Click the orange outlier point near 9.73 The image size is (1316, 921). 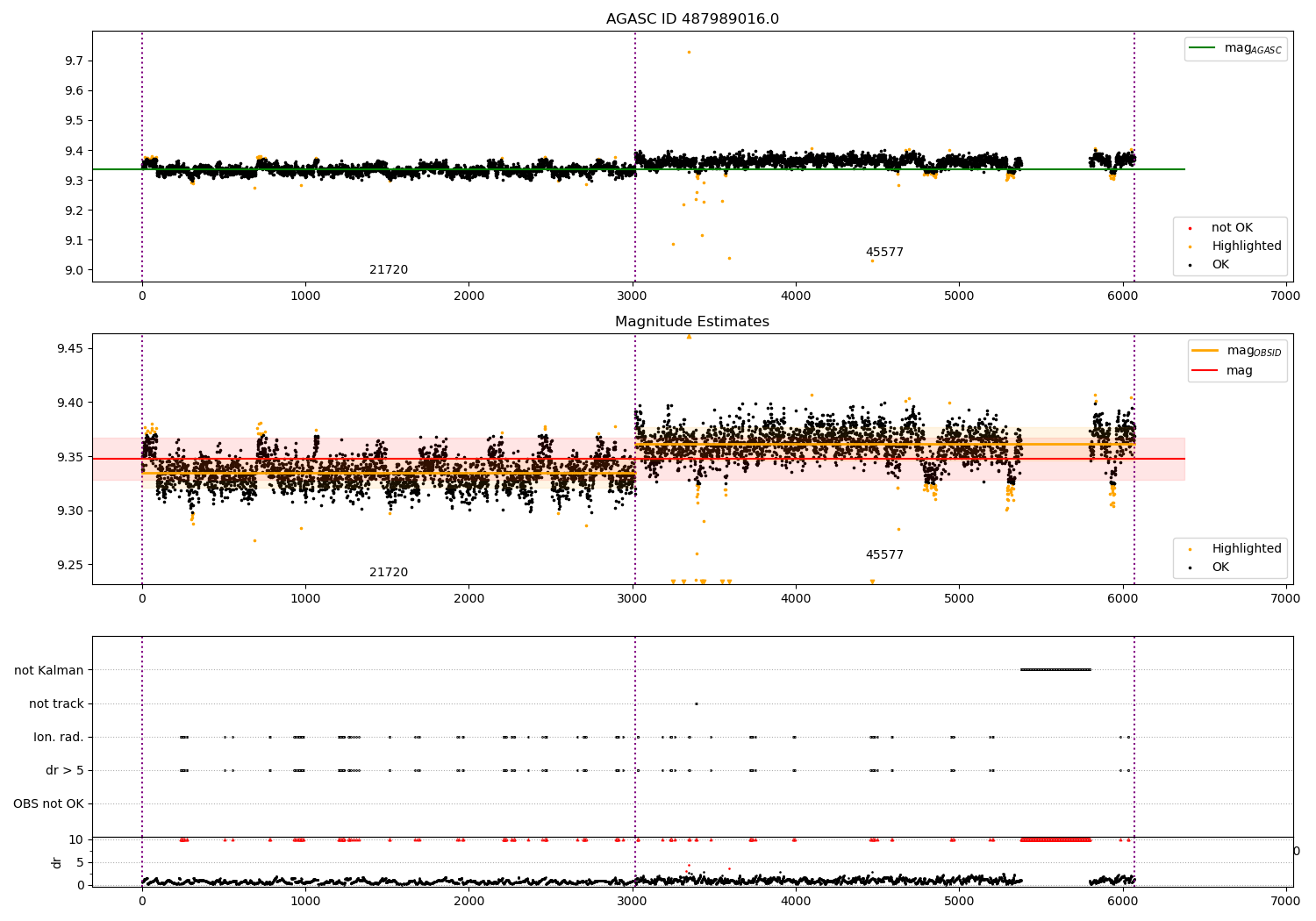point(689,52)
